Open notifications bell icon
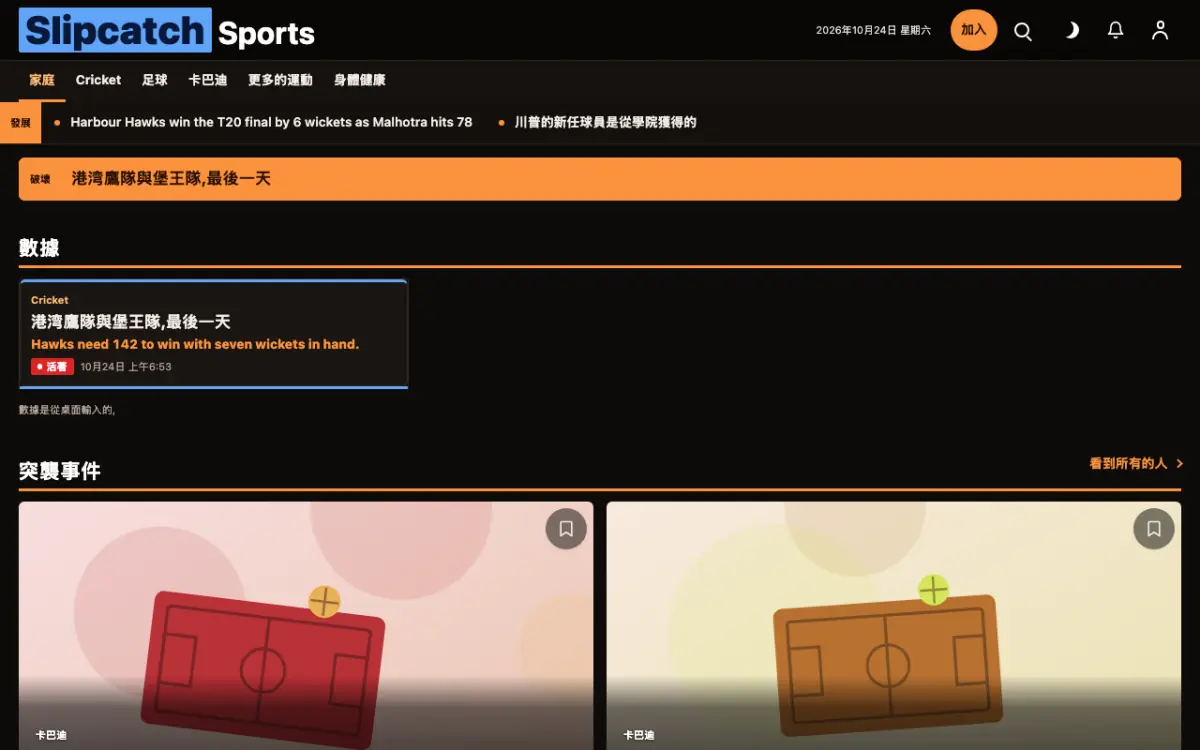This screenshot has width=1200, height=750. (x=1116, y=31)
